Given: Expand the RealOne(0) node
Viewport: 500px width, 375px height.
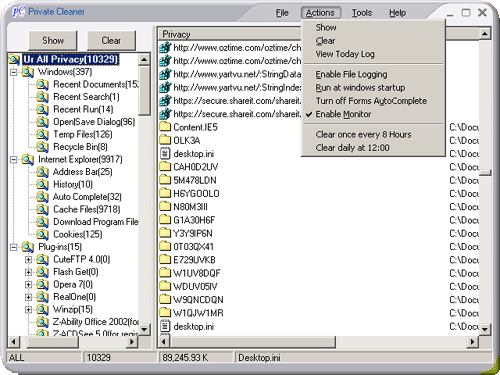Looking at the screenshot, I should pos(29,297).
